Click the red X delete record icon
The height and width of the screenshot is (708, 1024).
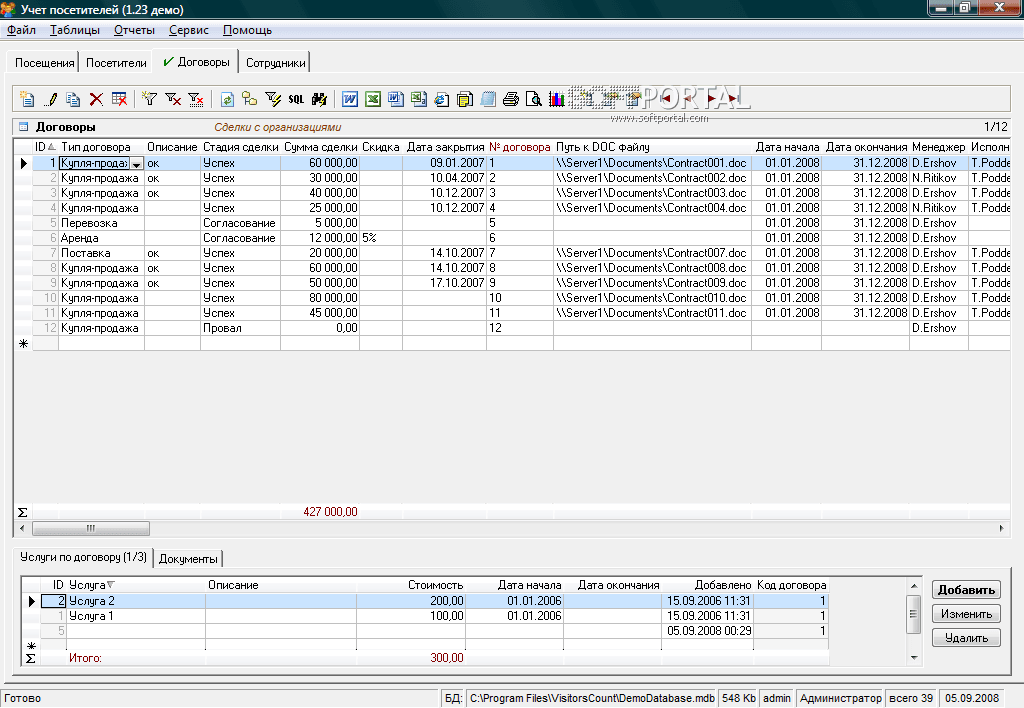click(x=97, y=99)
